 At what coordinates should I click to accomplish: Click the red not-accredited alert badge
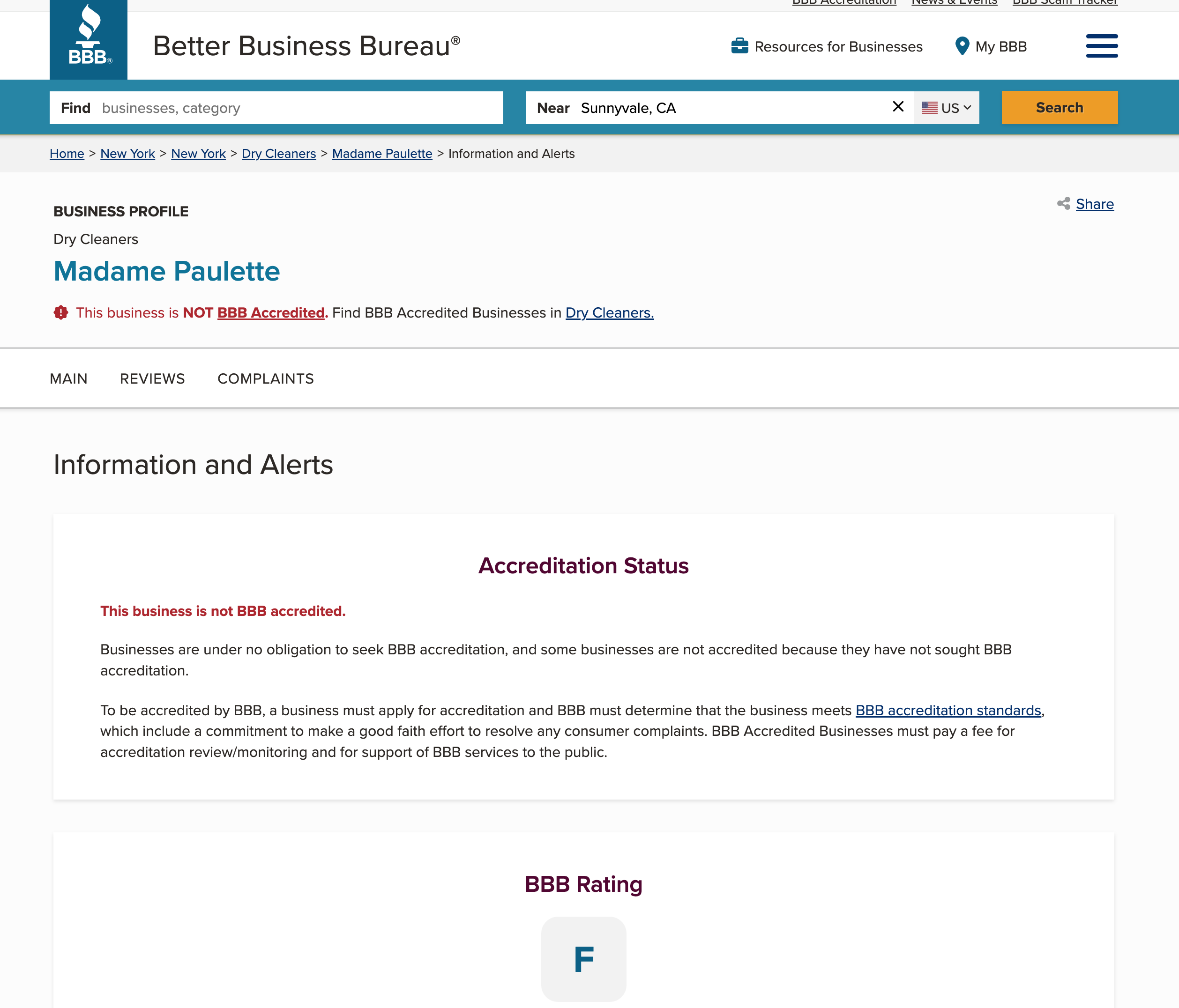(61, 312)
